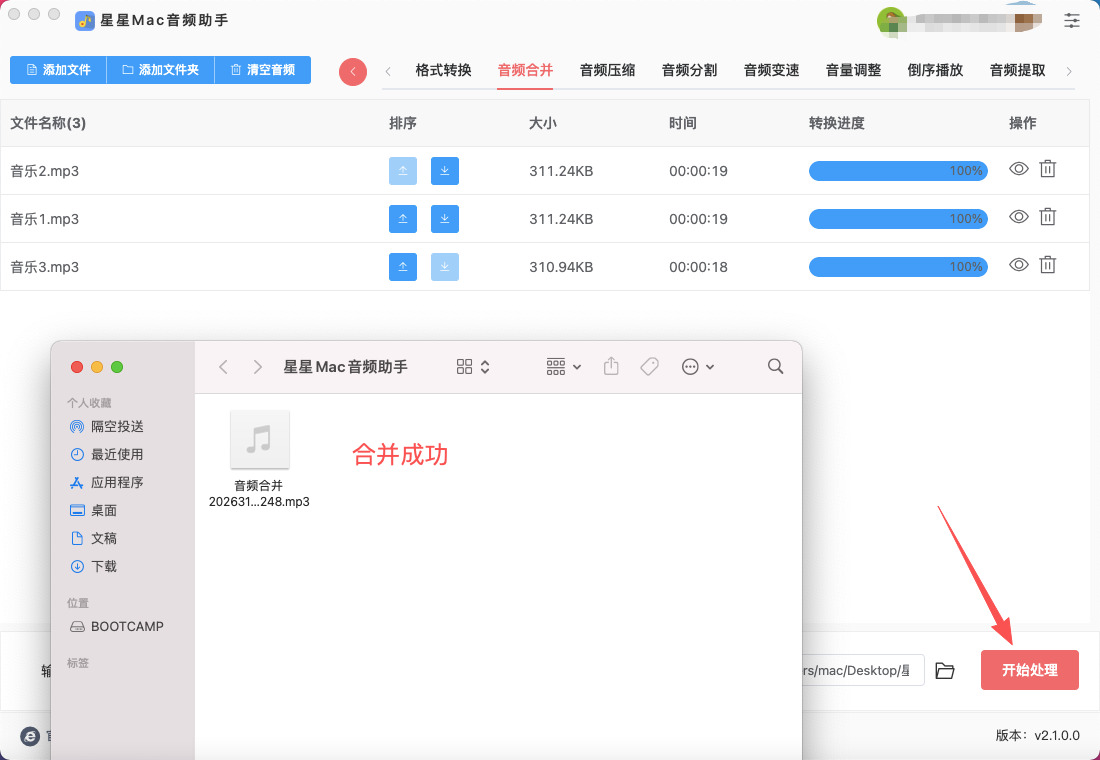Click 添加文件 button
Viewport: 1100px width, 760px height.
coord(58,70)
